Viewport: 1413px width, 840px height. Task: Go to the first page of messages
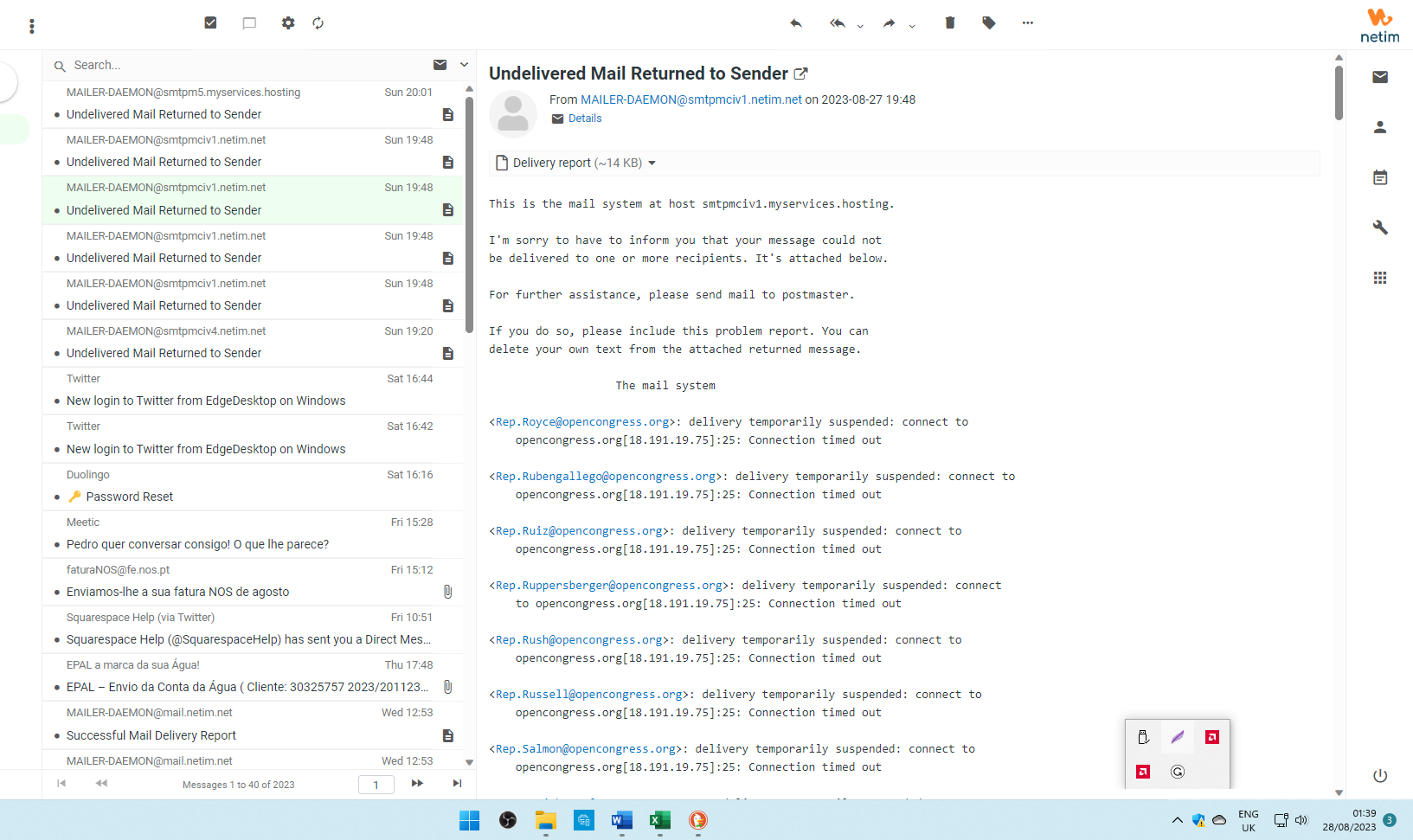coord(61,784)
